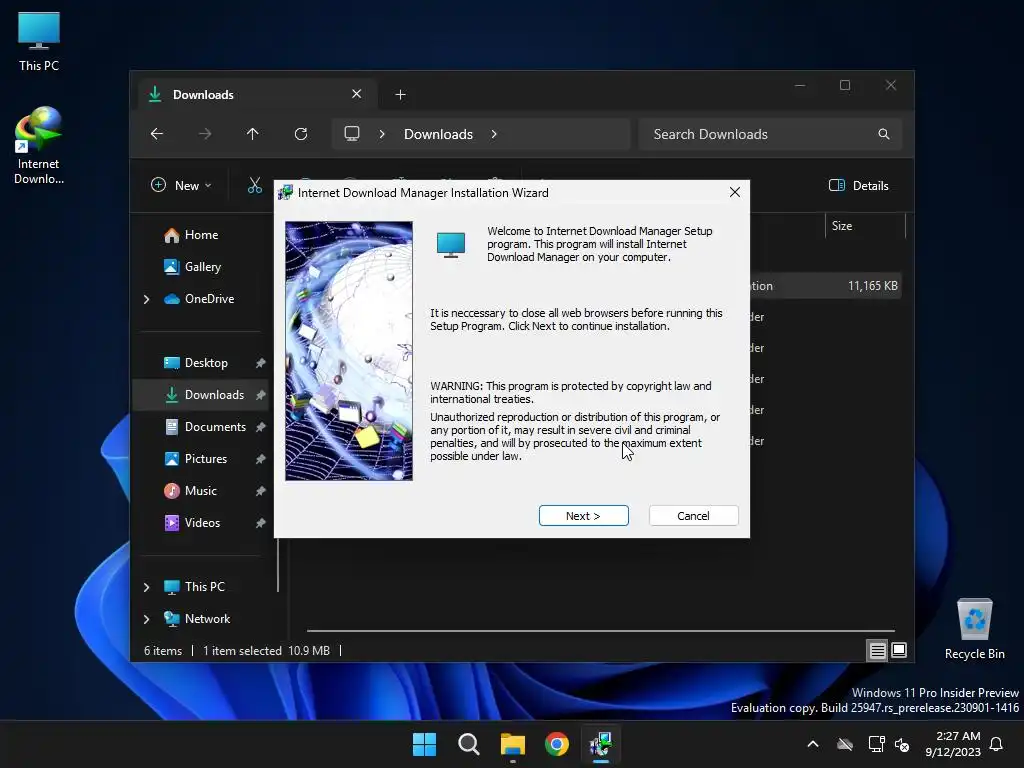1024x768 pixels.
Task: Close the Downloads tab
Action: tap(357, 94)
